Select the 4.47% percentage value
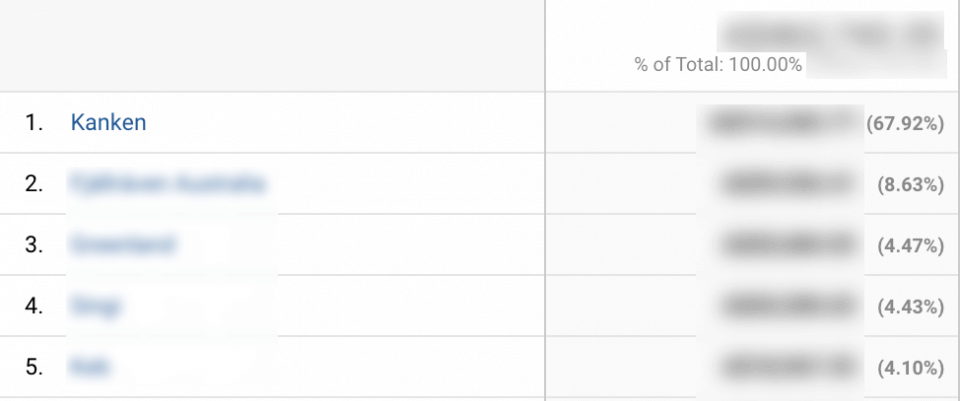The image size is (960, 401). tap(910, 246)
